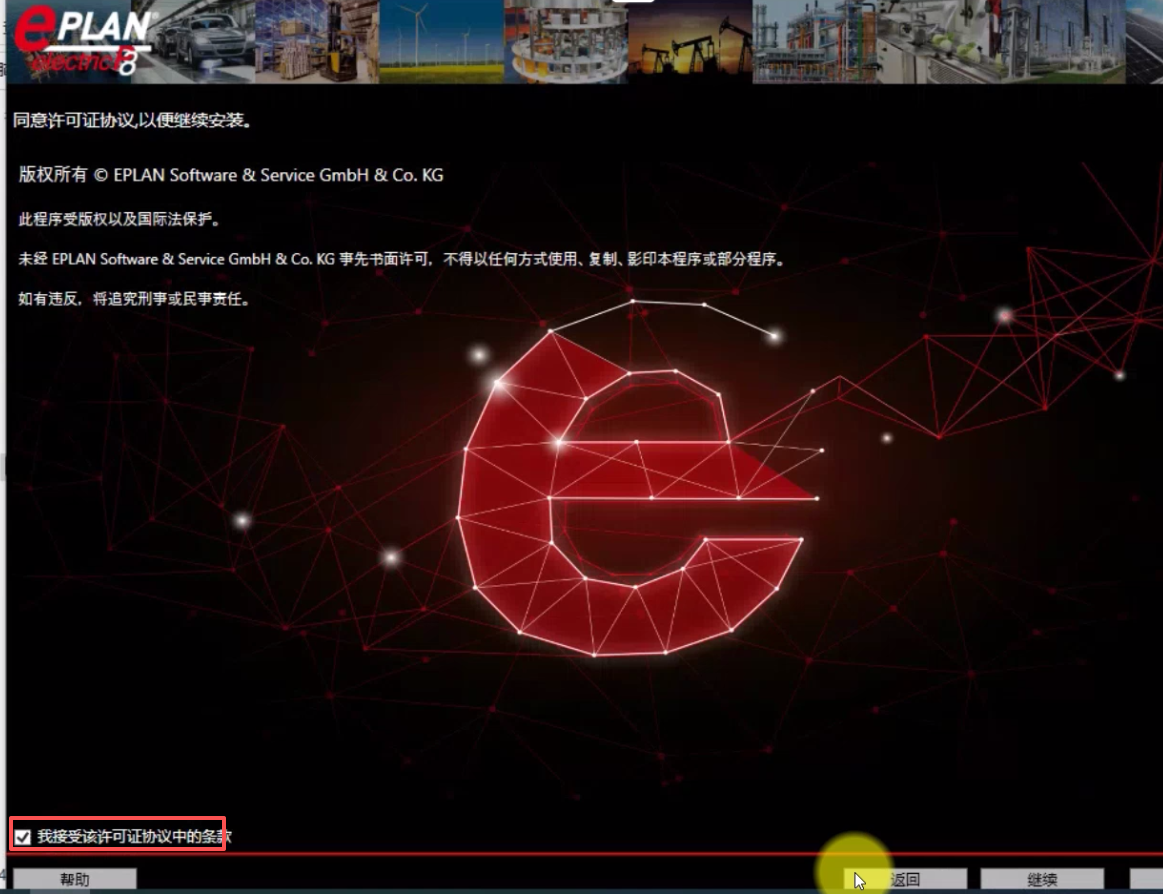Image resolution: width=1163 pixels, height=894 pixels.
Task: Click the text '此程序受版权以及国际法保护。'
Action: [119, 220]
